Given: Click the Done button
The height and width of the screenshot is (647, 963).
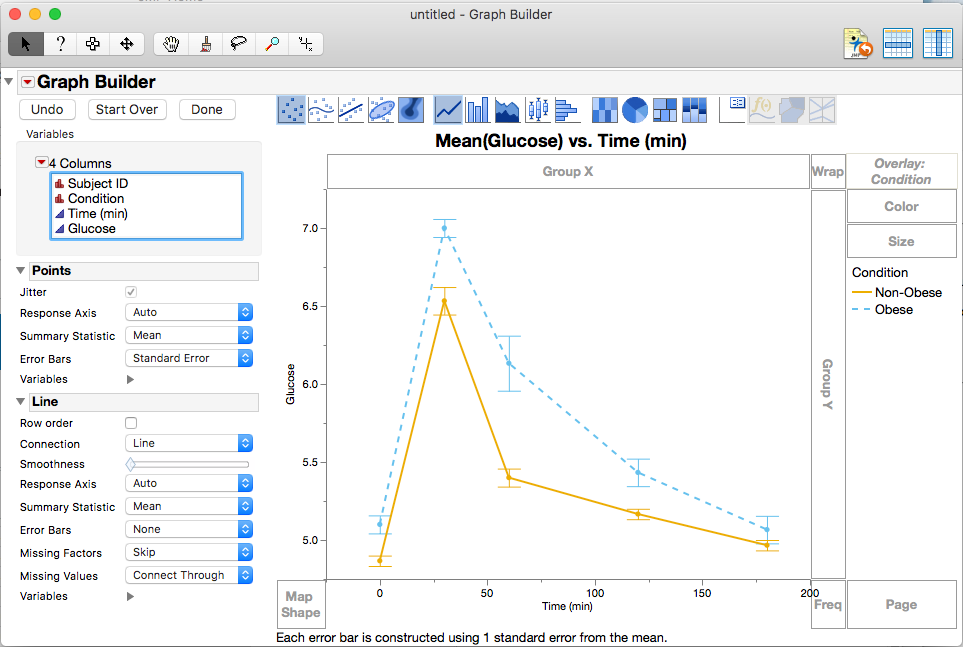Looking at the screenshot, I should [x=207, y=109].
